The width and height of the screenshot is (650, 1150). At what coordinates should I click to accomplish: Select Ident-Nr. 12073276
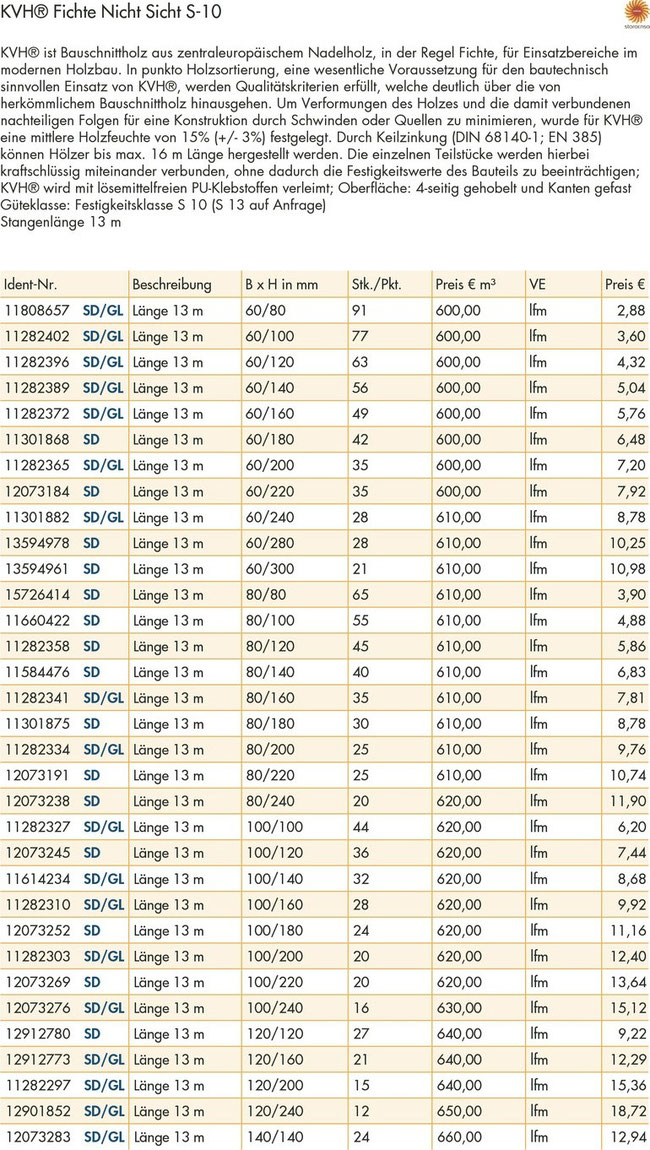tap(37, 1008)
